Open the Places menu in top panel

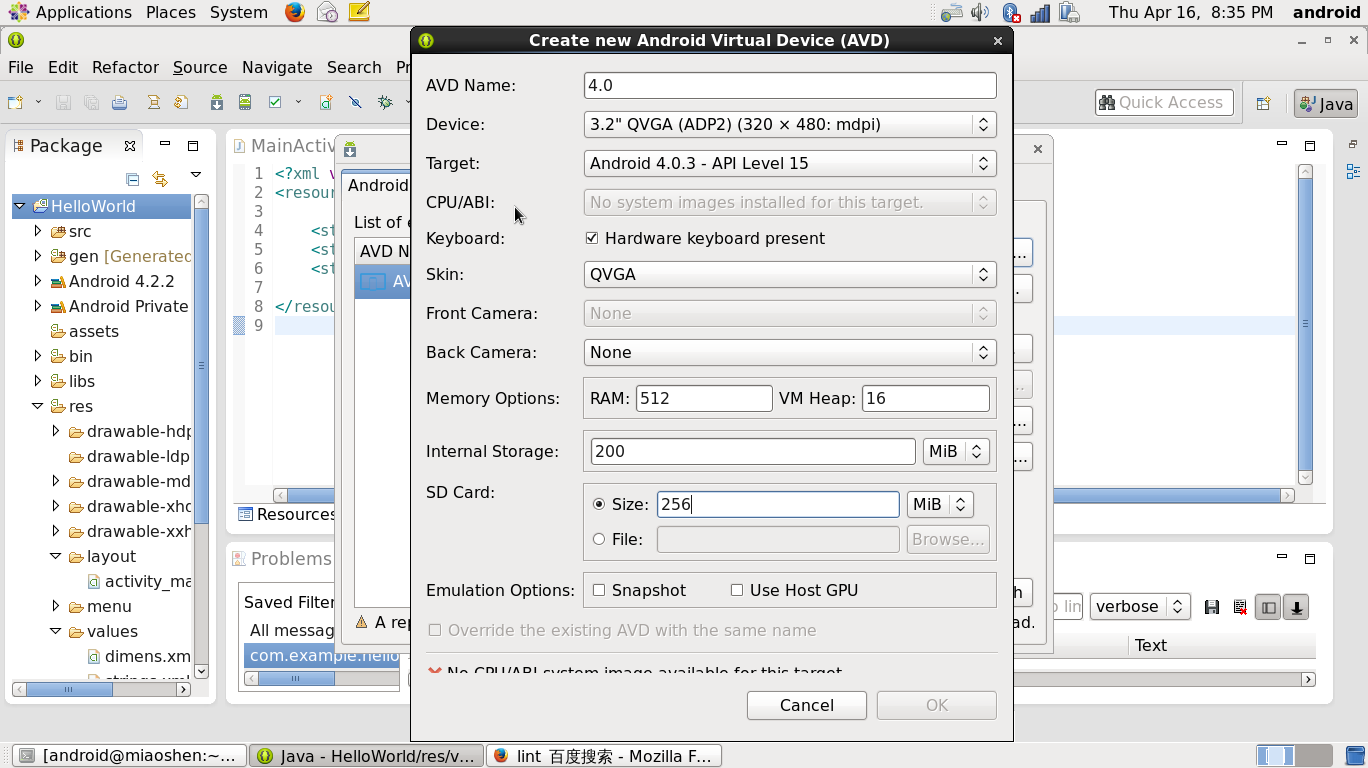[x=171, y=12]
